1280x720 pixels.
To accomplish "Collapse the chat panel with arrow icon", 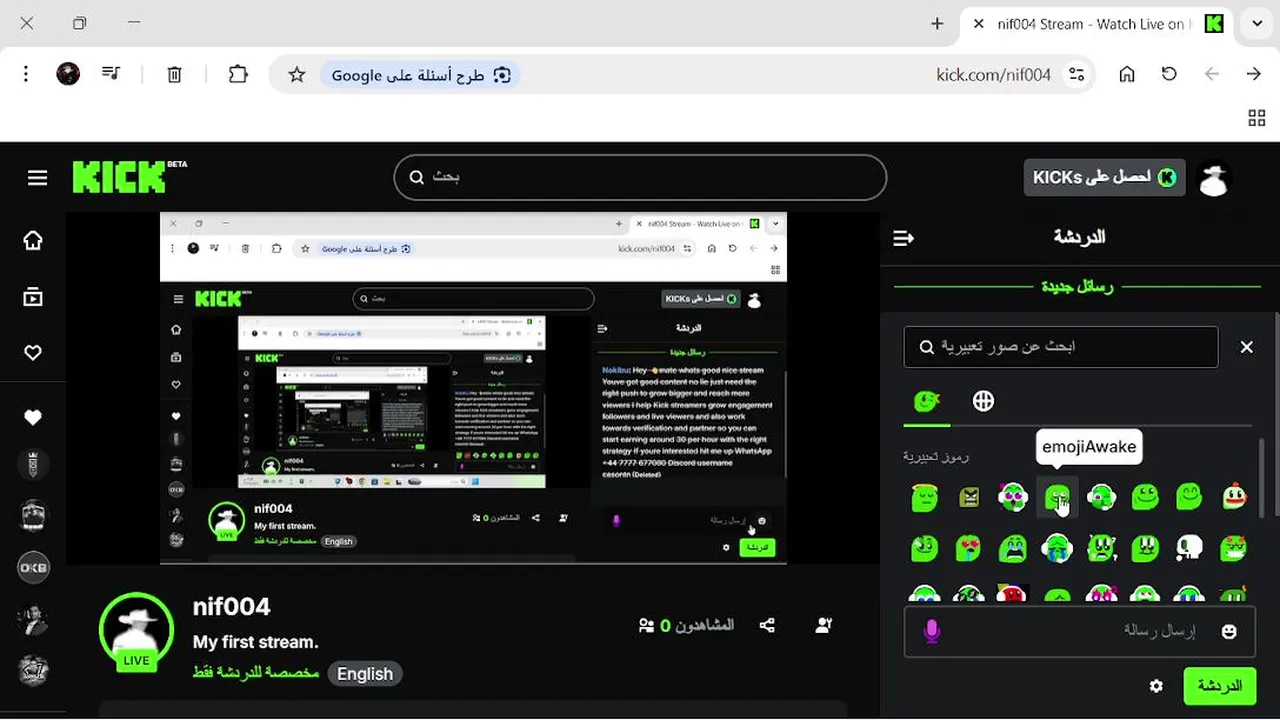I will pyautogui.click(x=904, y=238).
